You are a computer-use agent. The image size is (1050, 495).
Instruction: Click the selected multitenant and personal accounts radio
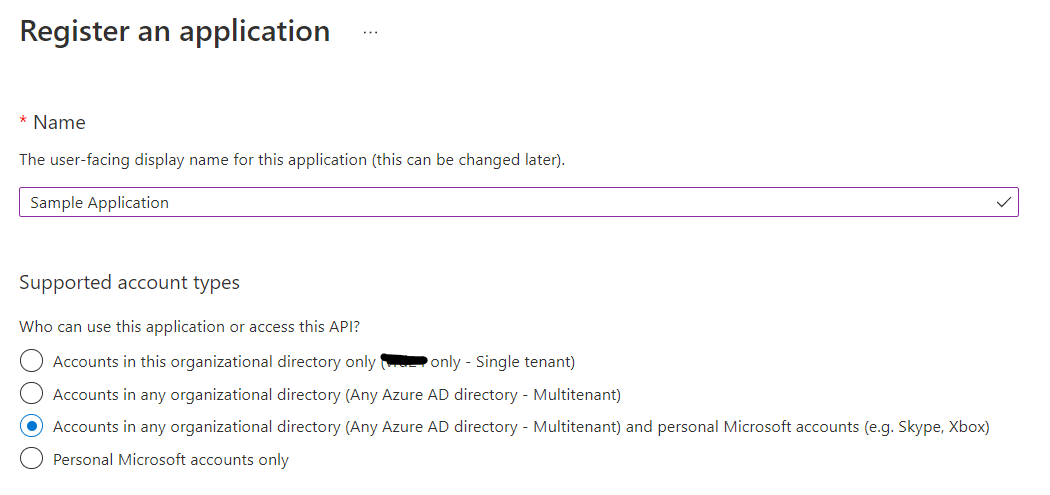pyautogui.click(x=32, y=427)
